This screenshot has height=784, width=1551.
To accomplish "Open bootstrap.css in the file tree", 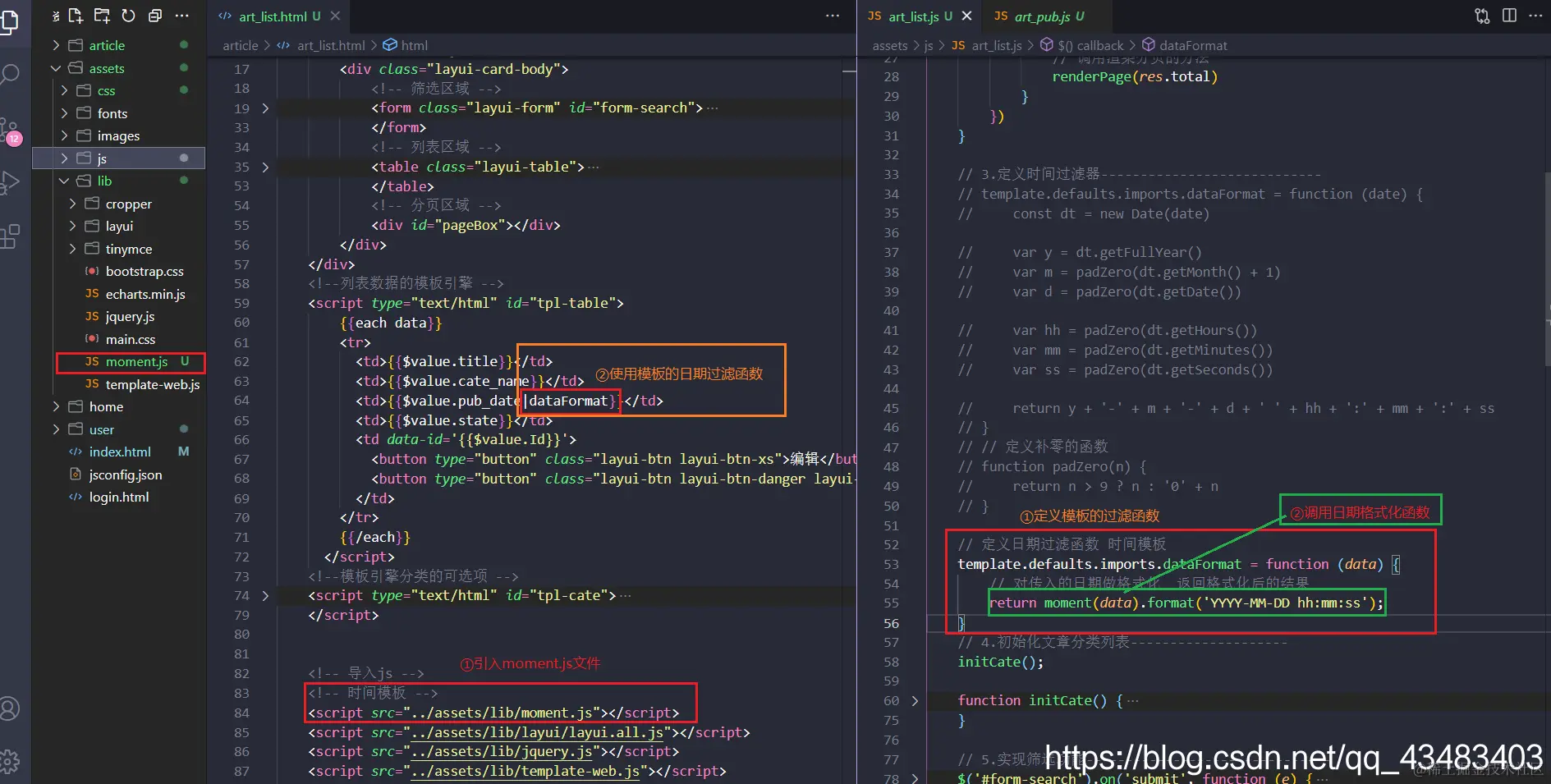I will coord(145,271).
